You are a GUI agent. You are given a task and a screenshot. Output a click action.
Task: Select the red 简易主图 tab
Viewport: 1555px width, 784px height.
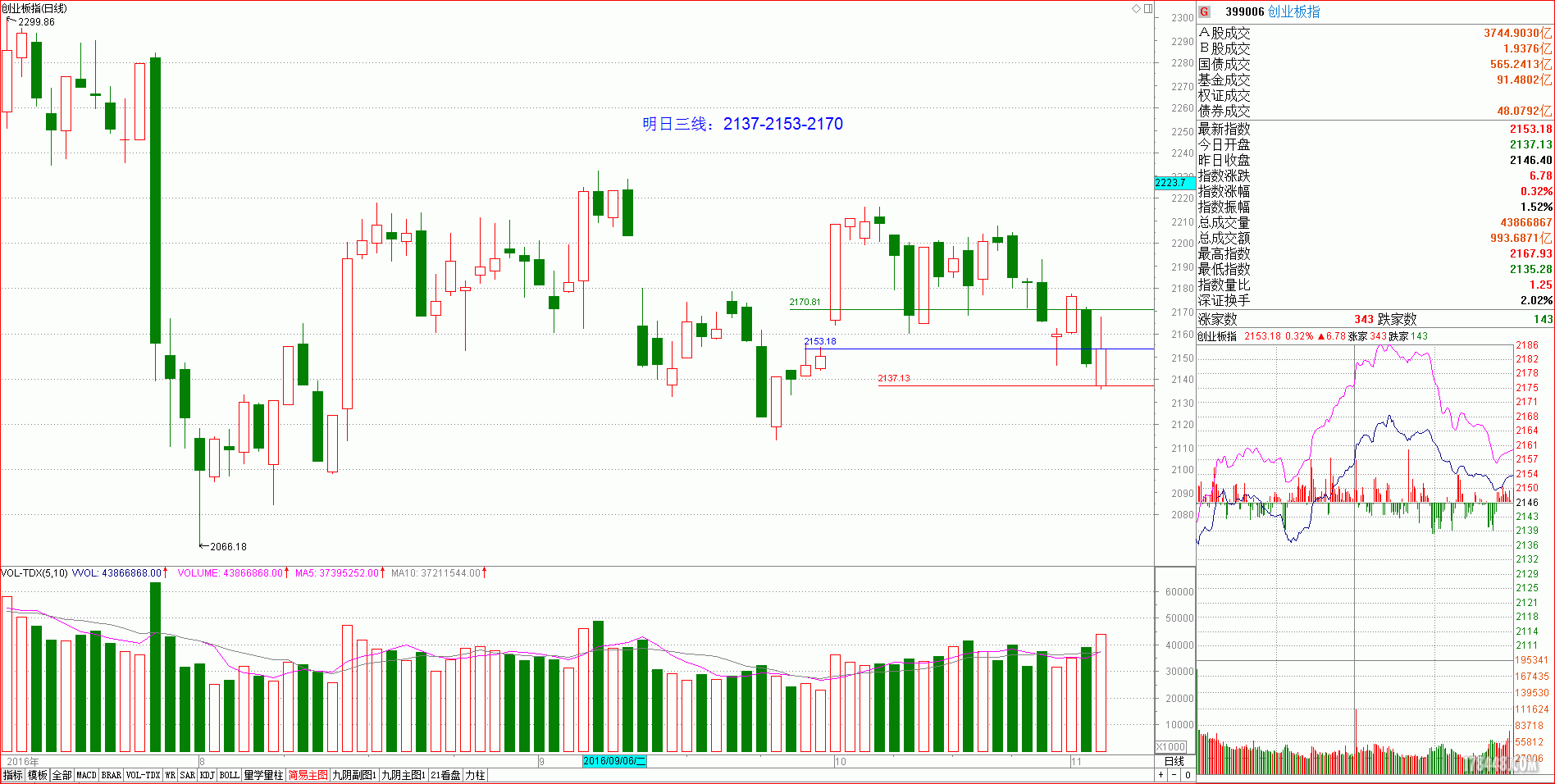click(308, 775)
